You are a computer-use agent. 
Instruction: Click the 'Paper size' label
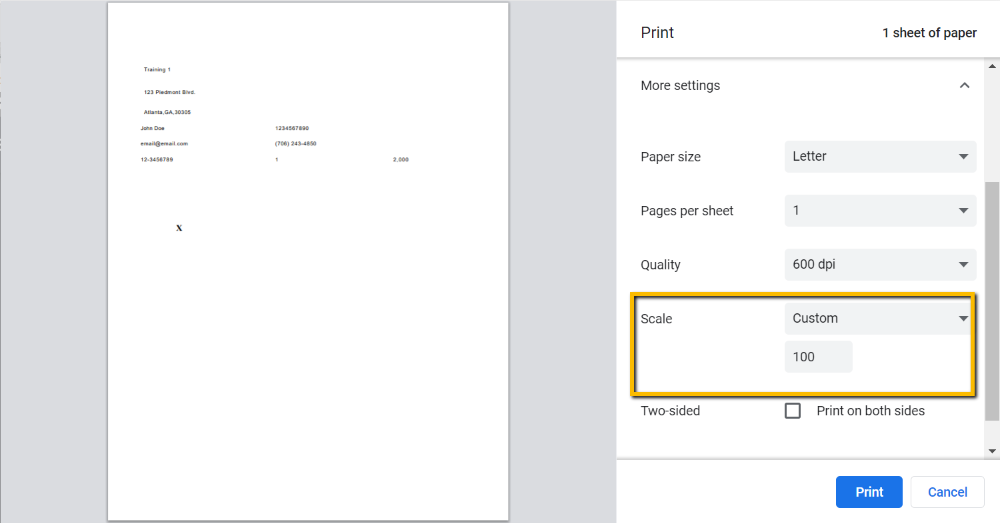point(670,157)
